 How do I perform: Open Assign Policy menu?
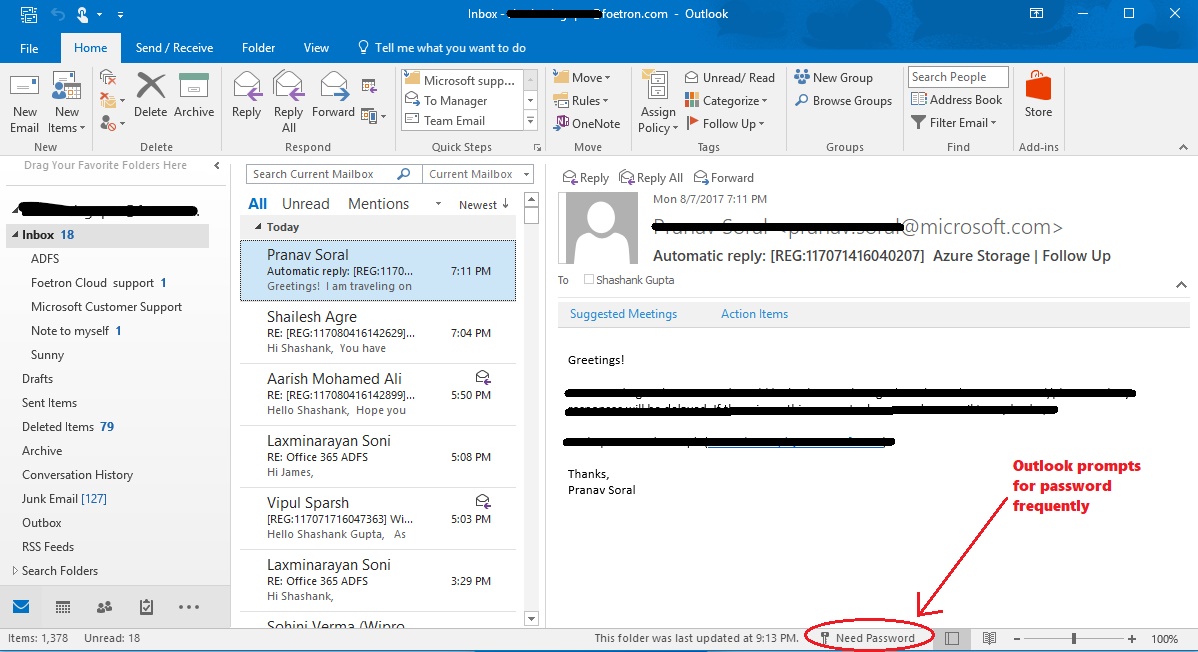coord(657,102)
